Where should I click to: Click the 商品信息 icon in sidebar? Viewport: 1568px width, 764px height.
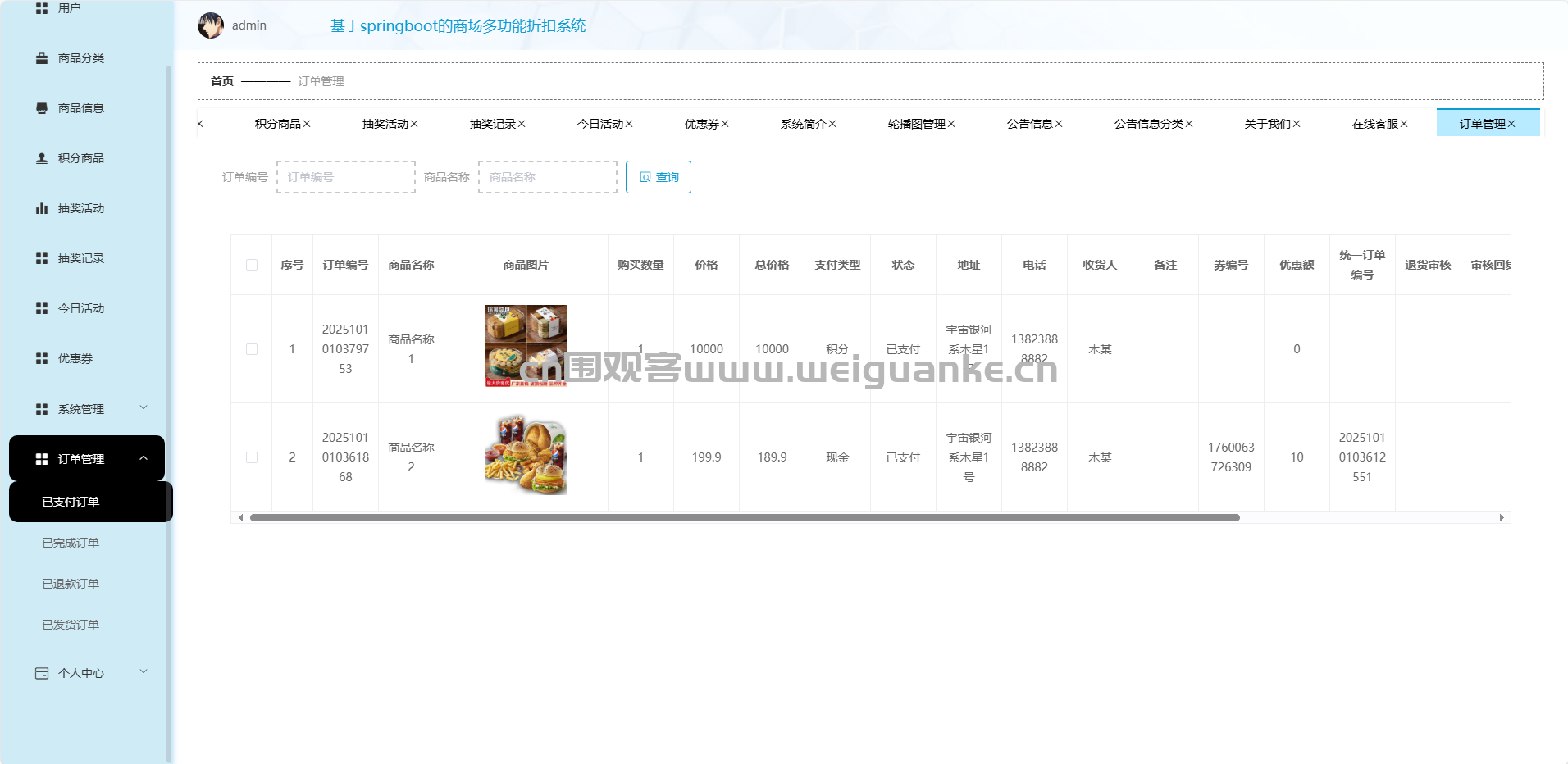click(x=42, y=108)
